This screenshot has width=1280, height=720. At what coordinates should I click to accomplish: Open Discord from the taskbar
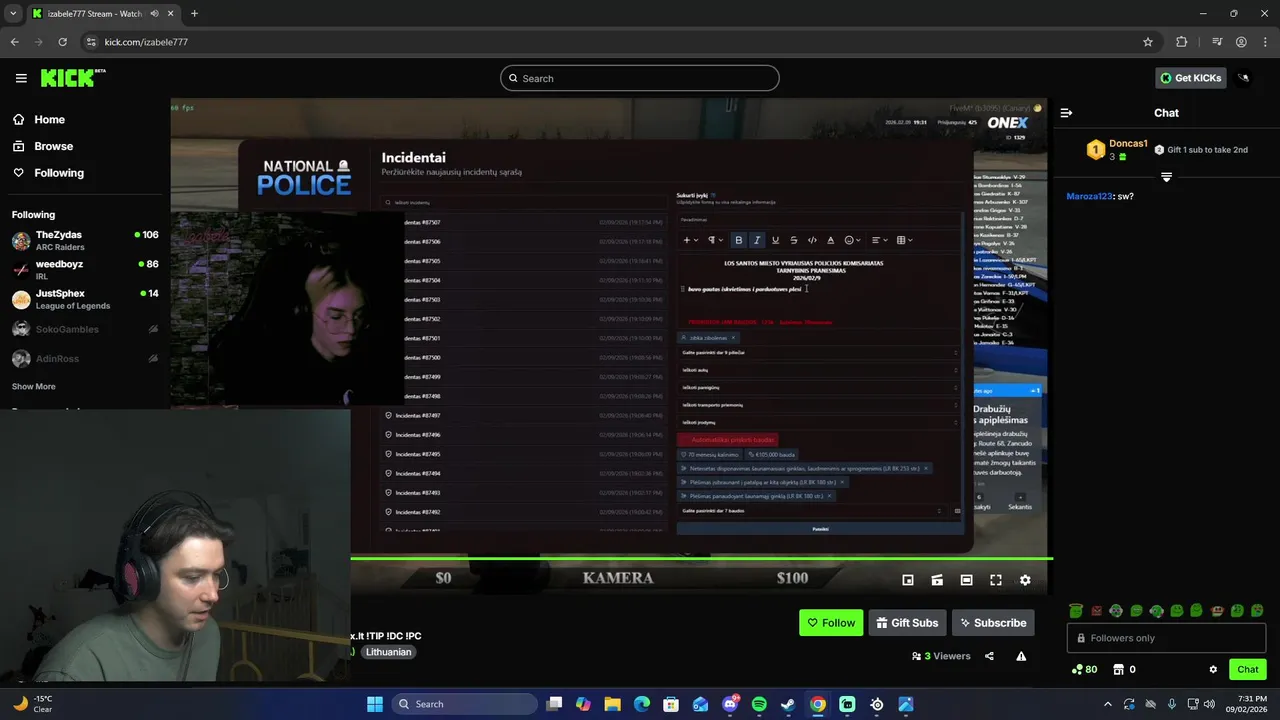click(730, 704)
